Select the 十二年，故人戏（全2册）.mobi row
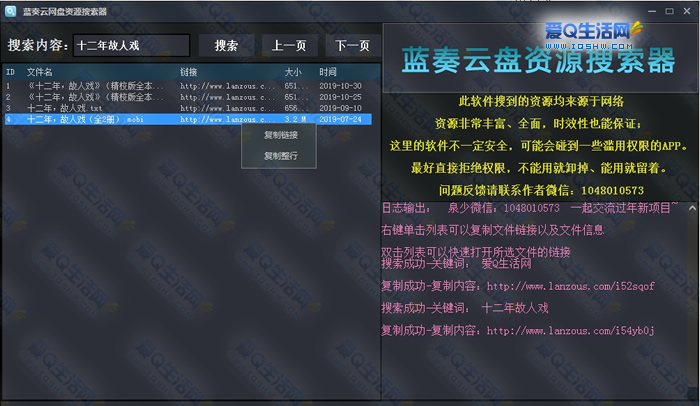The height and width of the screenshot is (406, 700). (x=188, y=119)
